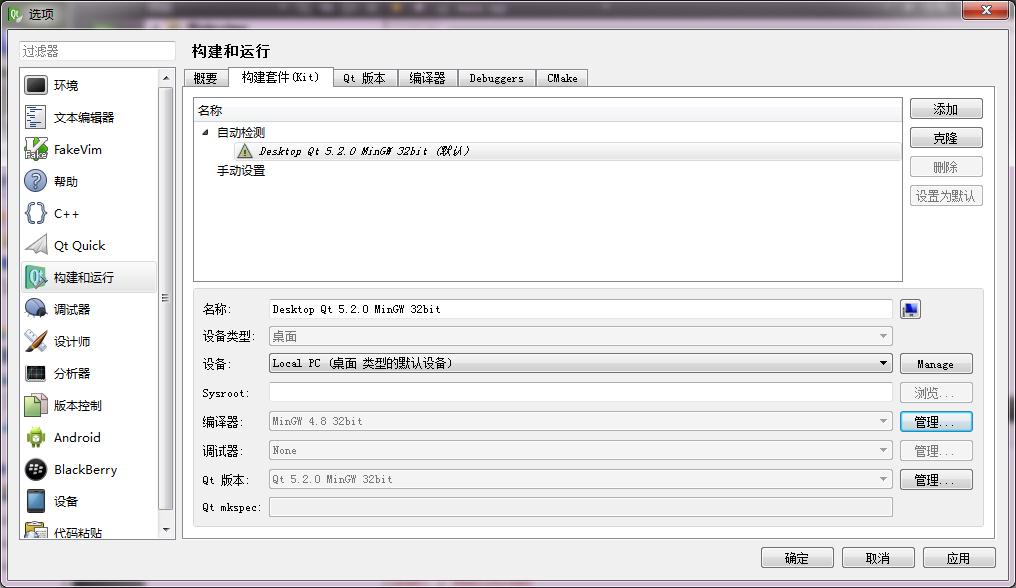Screen dimensions: 1016x588
Task: Open the CMake tab
Action: (562, 78)
